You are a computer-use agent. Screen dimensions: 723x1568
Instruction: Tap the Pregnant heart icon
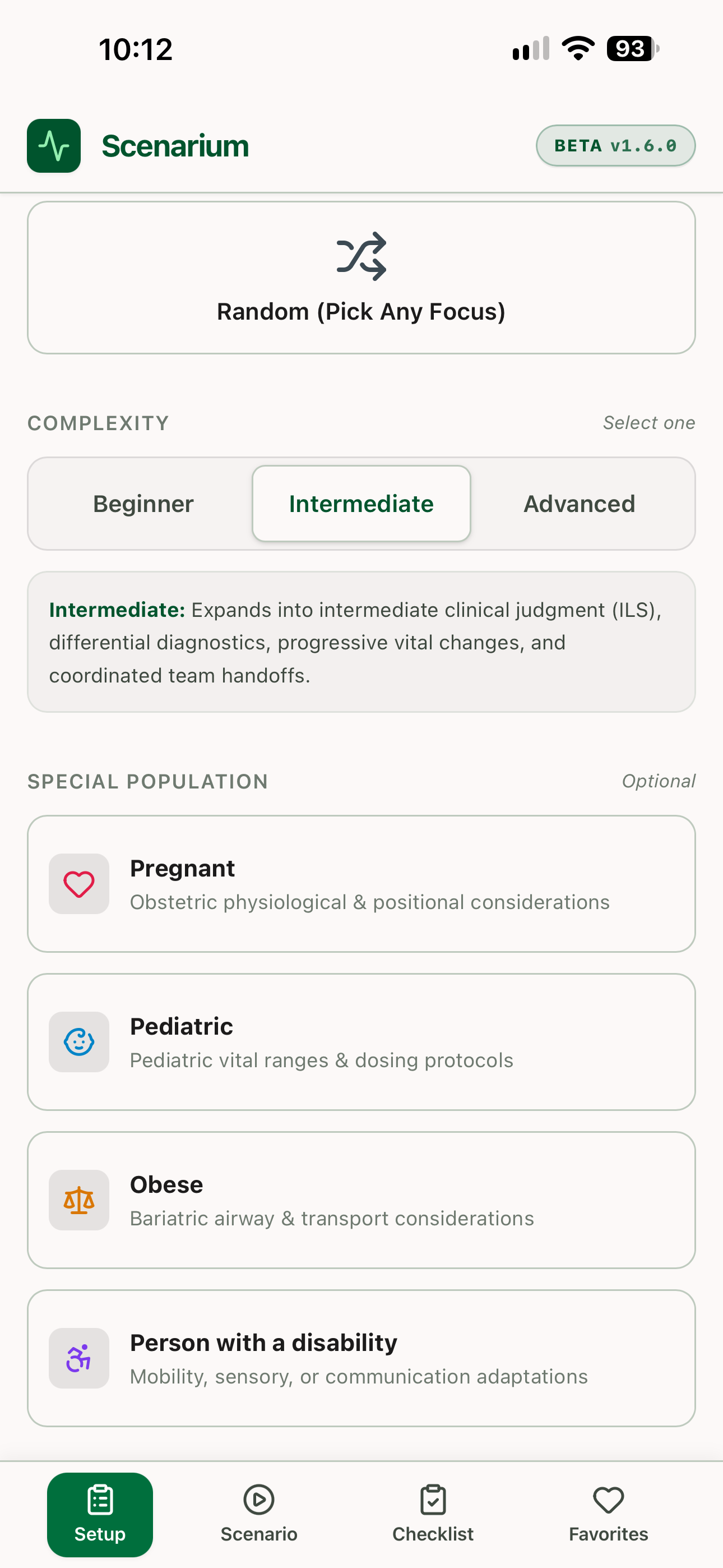(79, 884)
